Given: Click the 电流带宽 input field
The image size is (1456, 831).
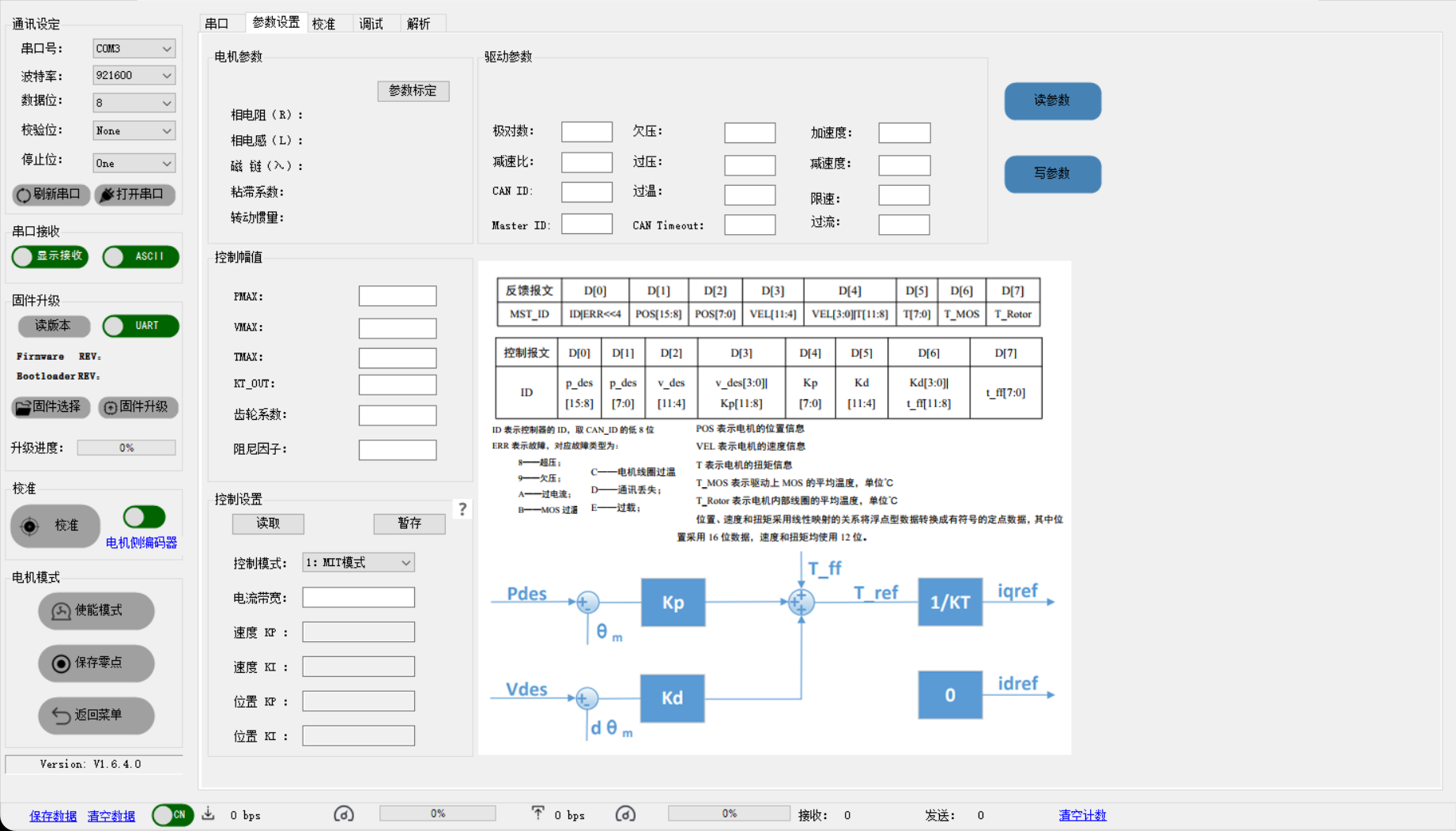Looking at the screenshot, I should point(358,597).
